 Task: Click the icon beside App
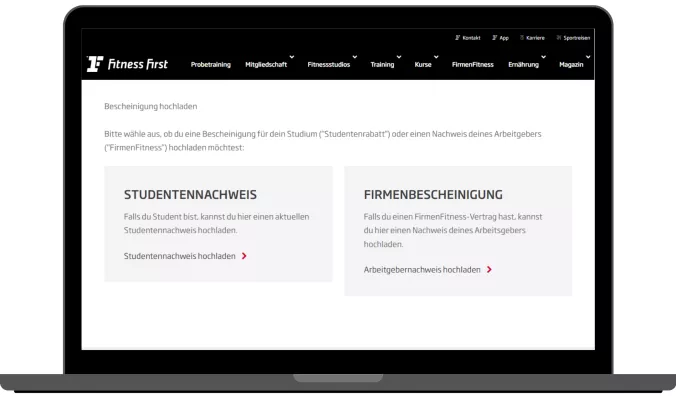coord(494,37)
